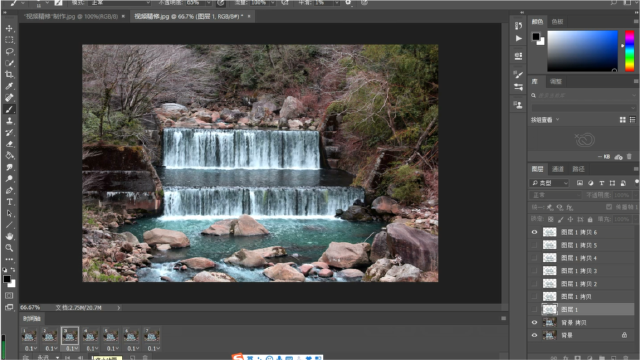Switch to the 通道 channels tab
This screenshot has height=360, width=640.
tap(558, 169)
